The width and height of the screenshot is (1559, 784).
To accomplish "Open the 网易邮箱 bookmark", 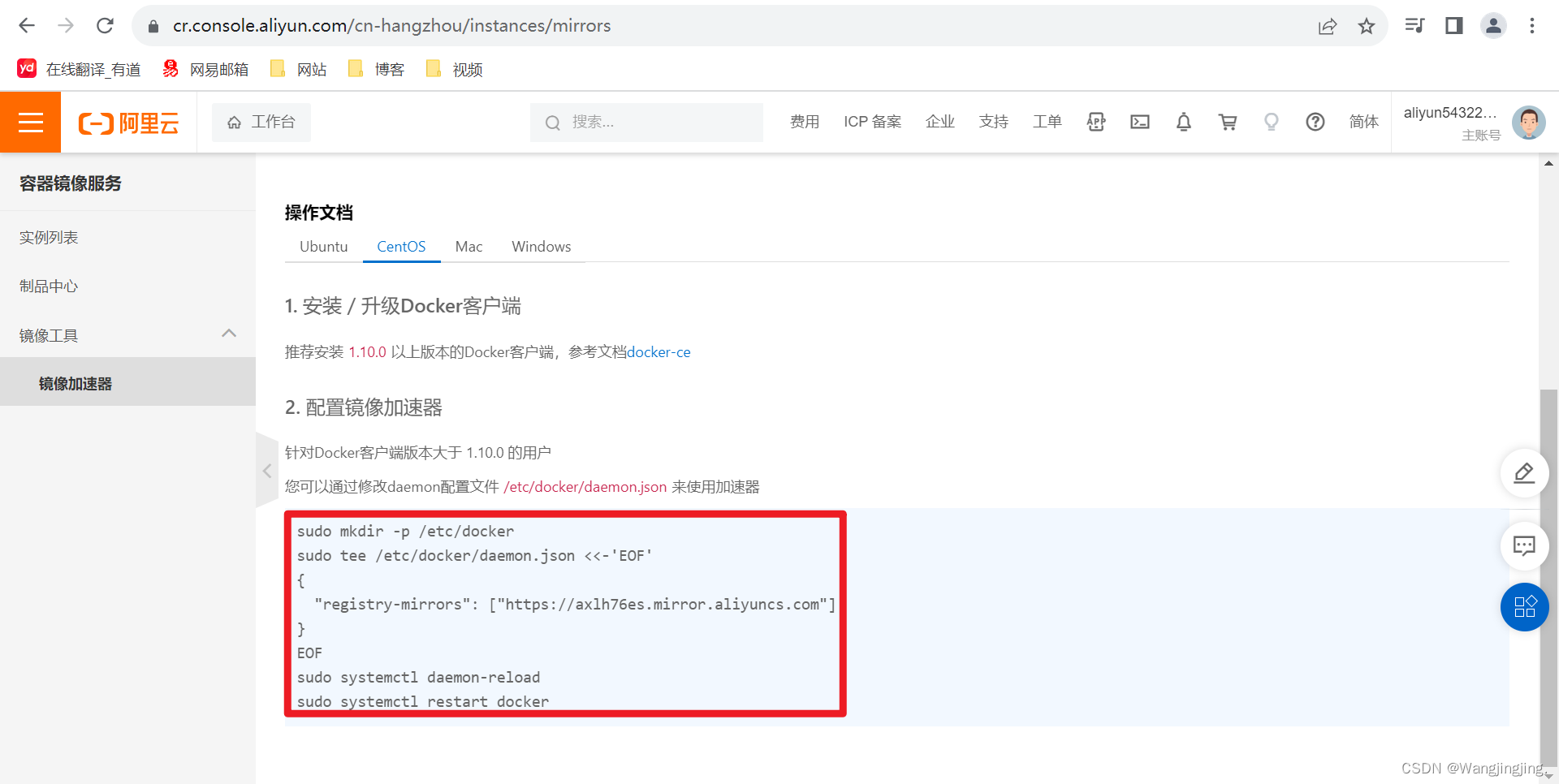I will click(x=205, y=69).
